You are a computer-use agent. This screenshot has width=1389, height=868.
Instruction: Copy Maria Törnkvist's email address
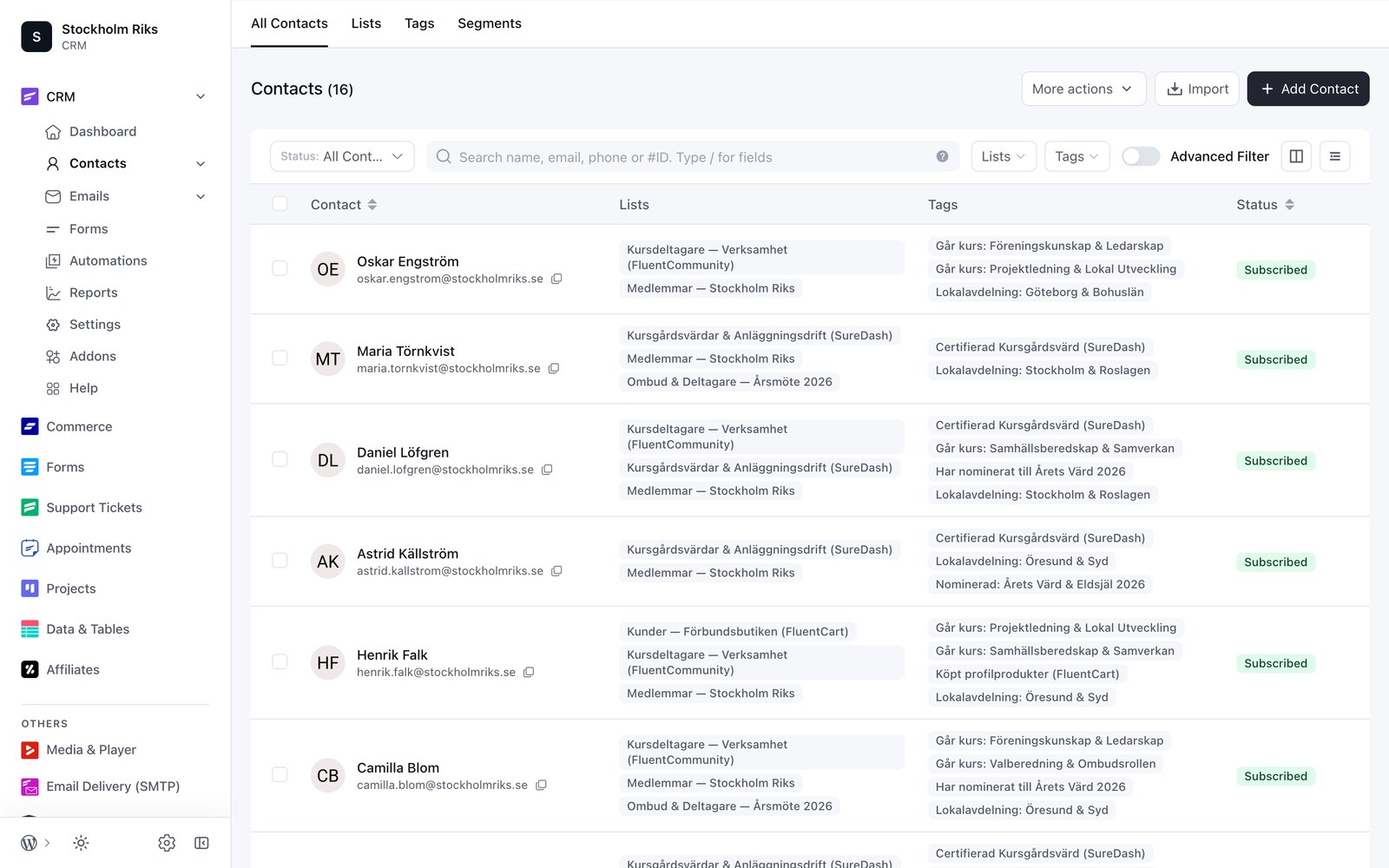[554, 368]
